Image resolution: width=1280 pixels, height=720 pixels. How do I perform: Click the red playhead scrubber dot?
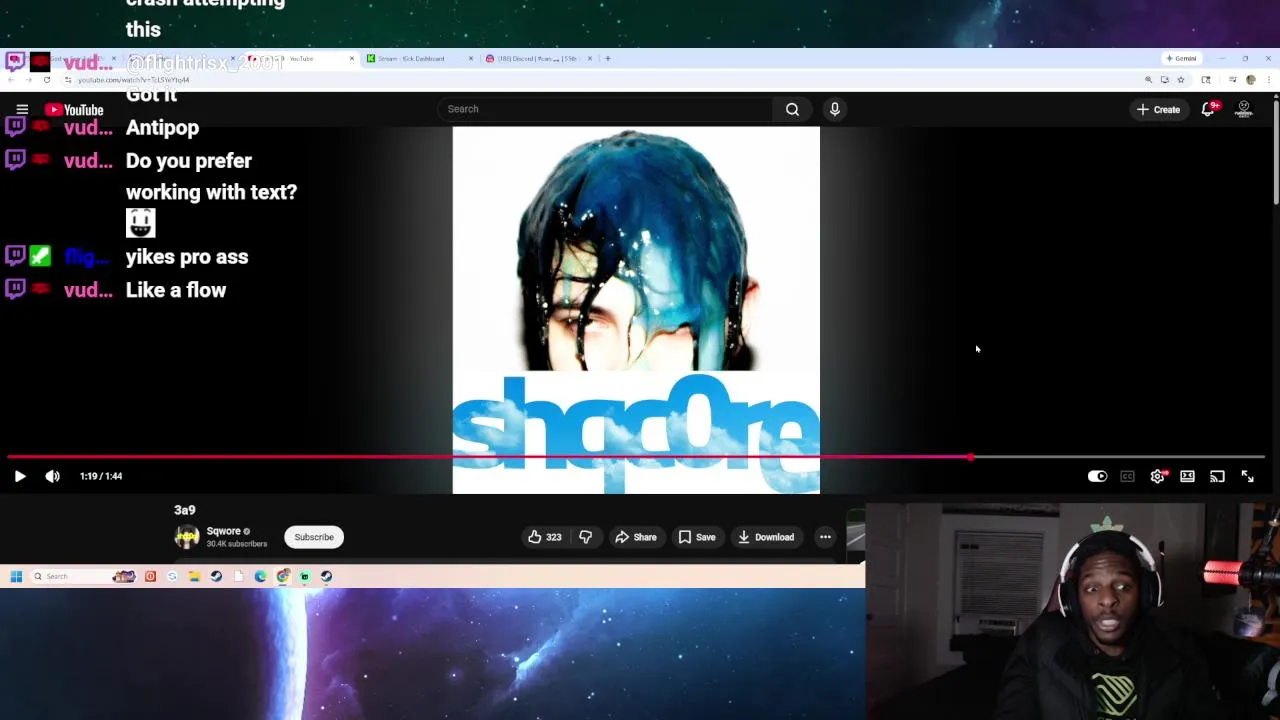point(970,457)
